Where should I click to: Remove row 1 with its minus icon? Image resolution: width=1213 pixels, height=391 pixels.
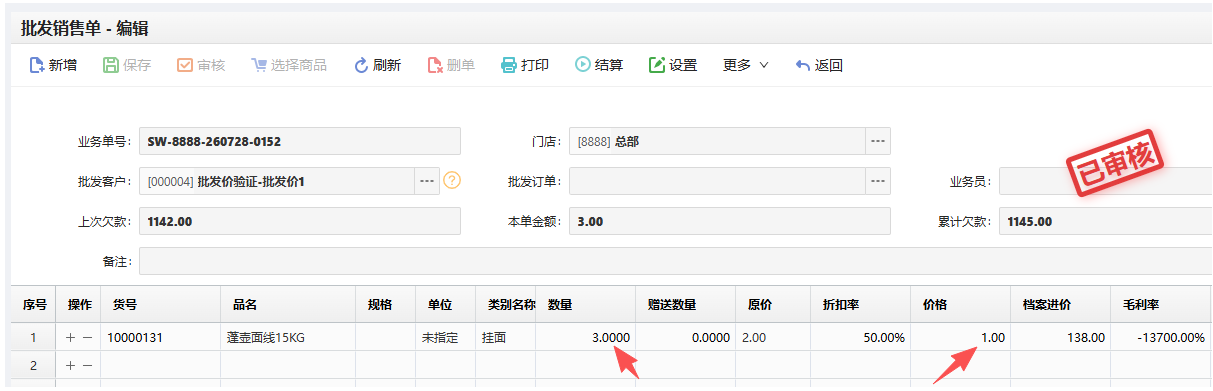click(87, 338)
